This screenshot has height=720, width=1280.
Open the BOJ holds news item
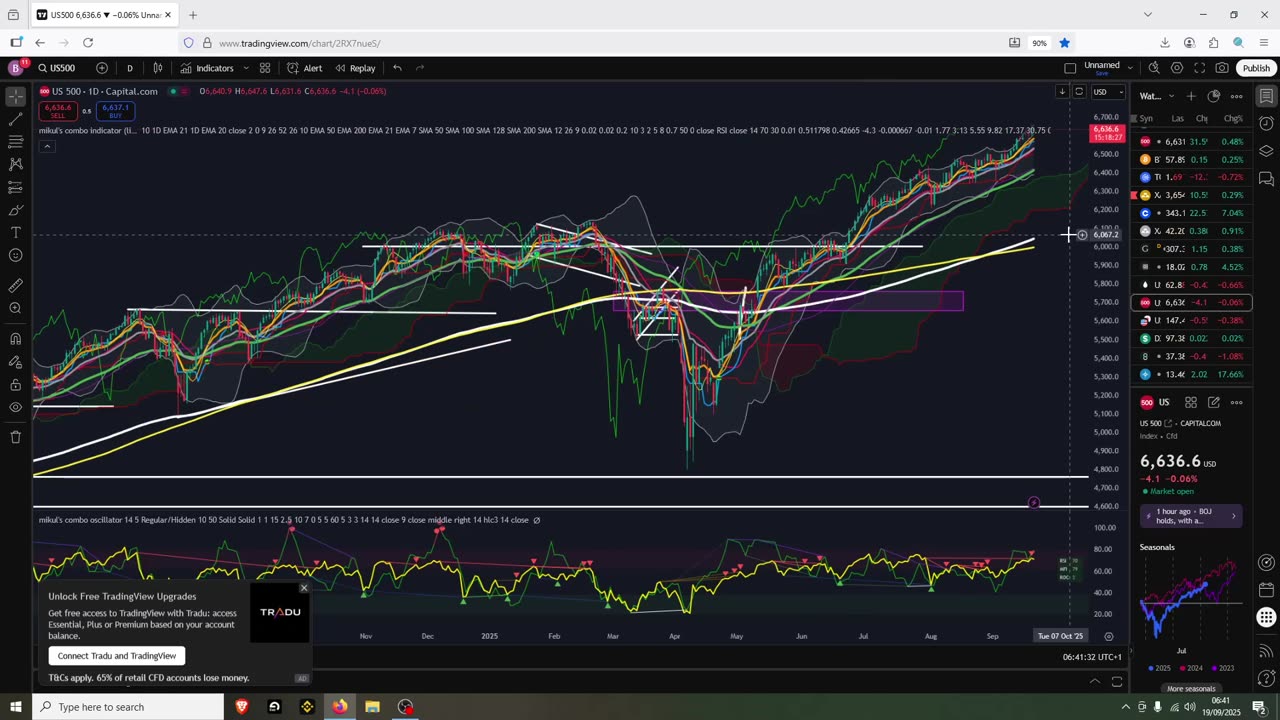1191,516
